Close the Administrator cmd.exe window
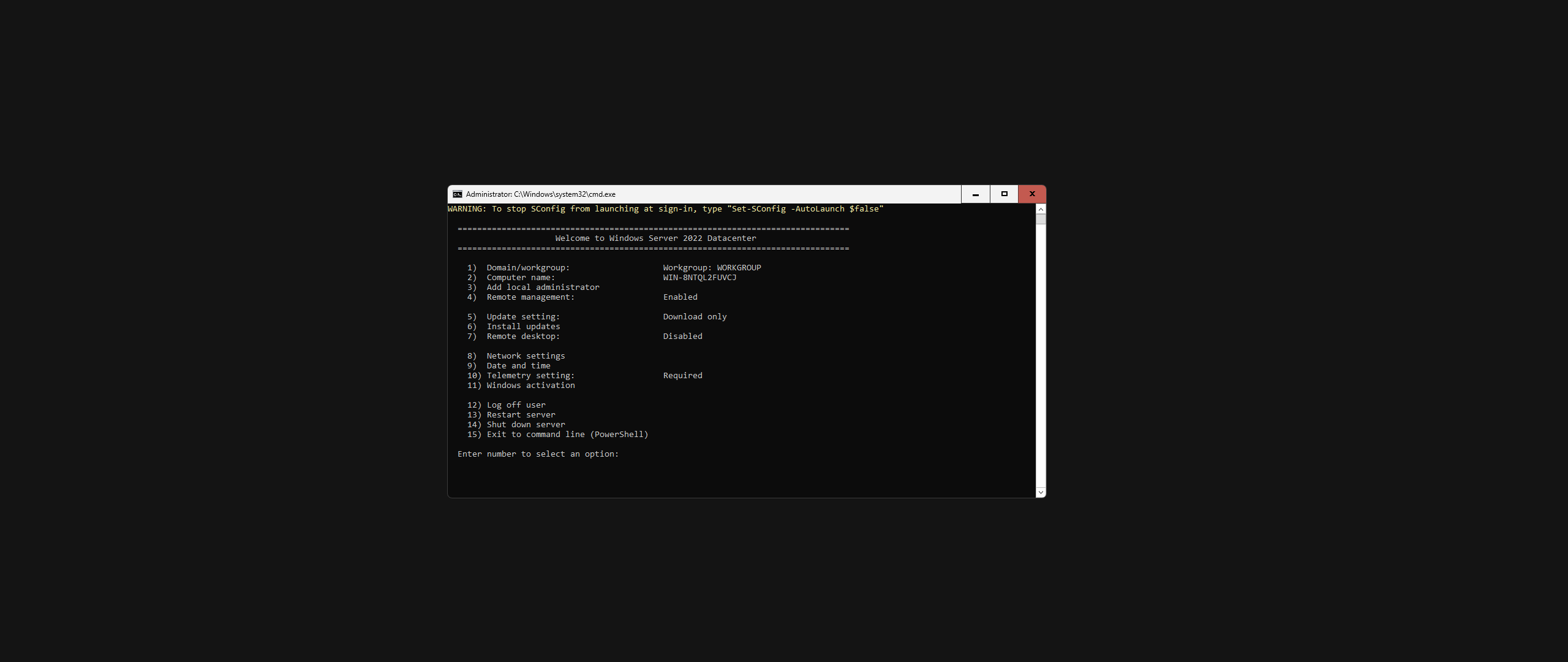1568x662 pixels. point(1032,194)
